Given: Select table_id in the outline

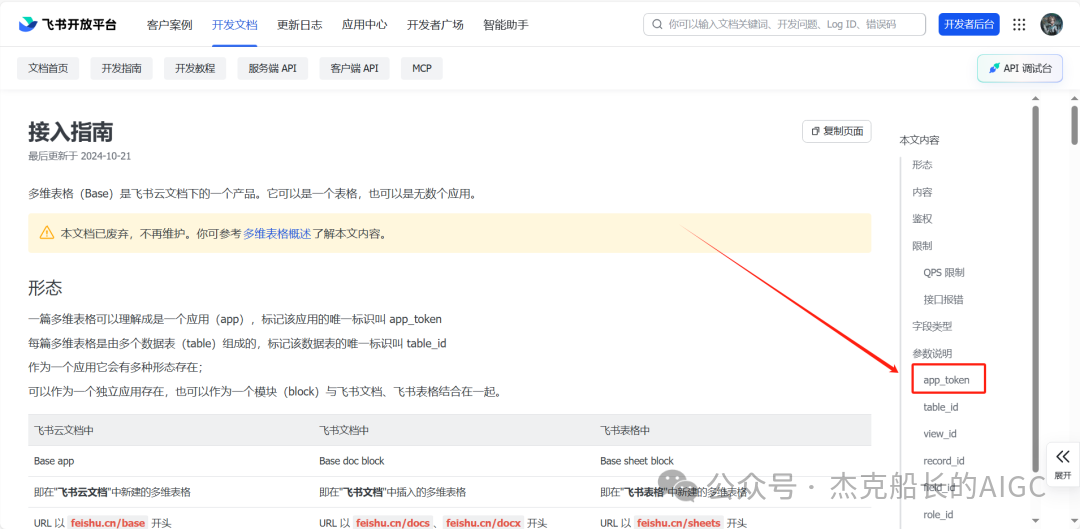Looking at the screenshot, I should [x=941, y=407].
